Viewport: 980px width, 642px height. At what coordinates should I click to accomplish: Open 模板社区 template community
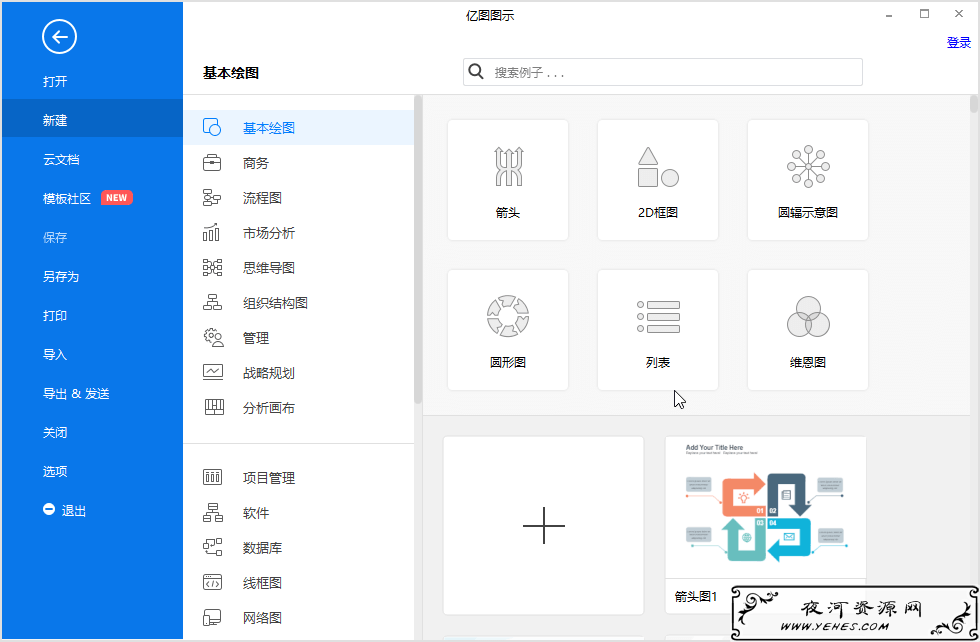(x=67, y=199)
